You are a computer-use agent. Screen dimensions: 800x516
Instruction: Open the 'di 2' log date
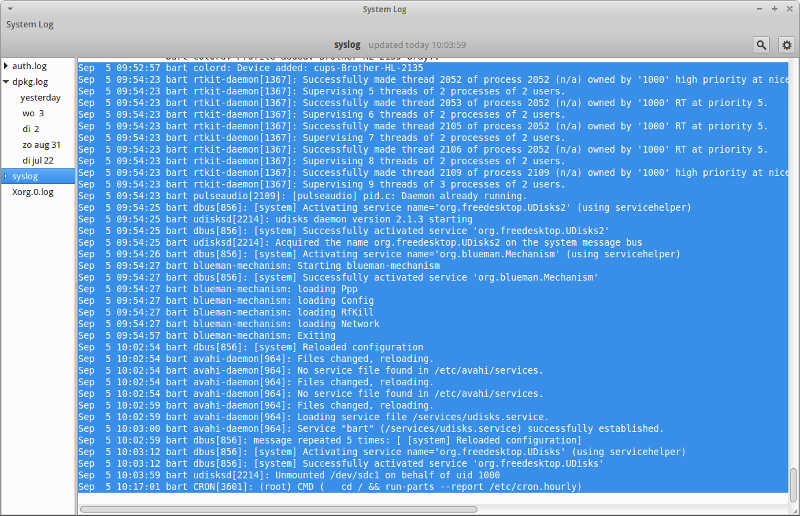tap(31, 129)
